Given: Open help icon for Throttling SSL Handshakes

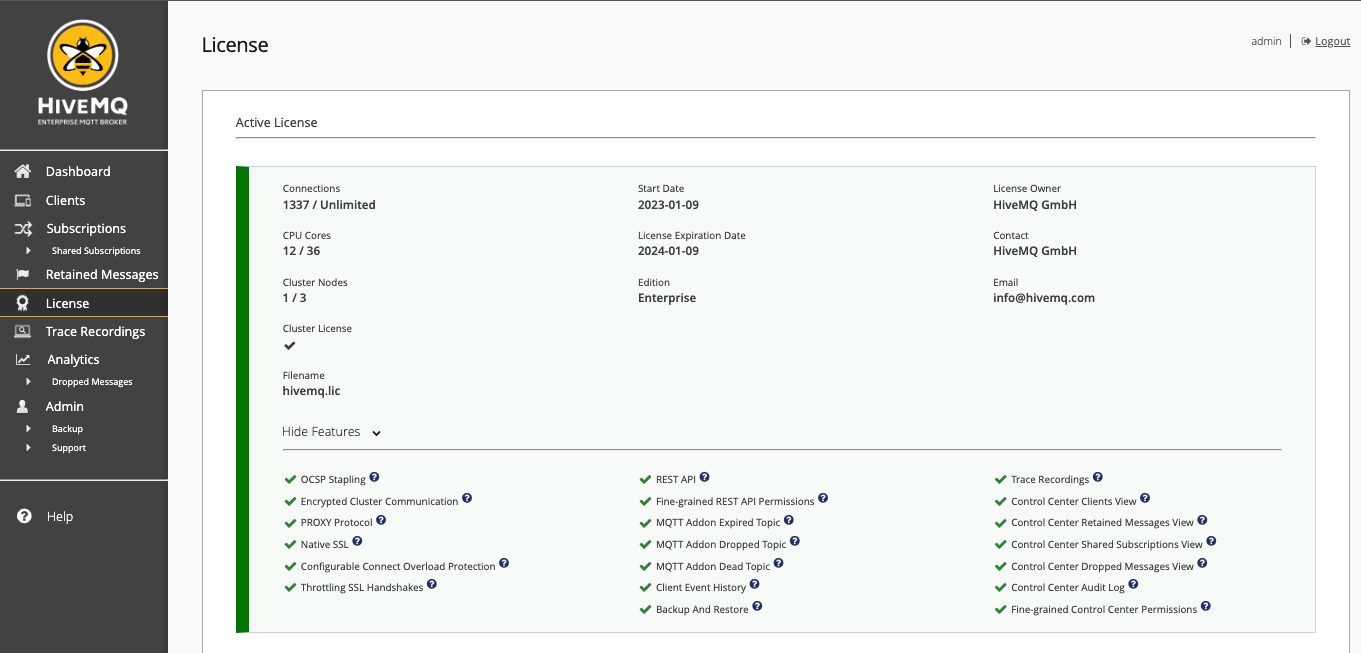Looking at the screenshot, I should [x=432, y=585].
